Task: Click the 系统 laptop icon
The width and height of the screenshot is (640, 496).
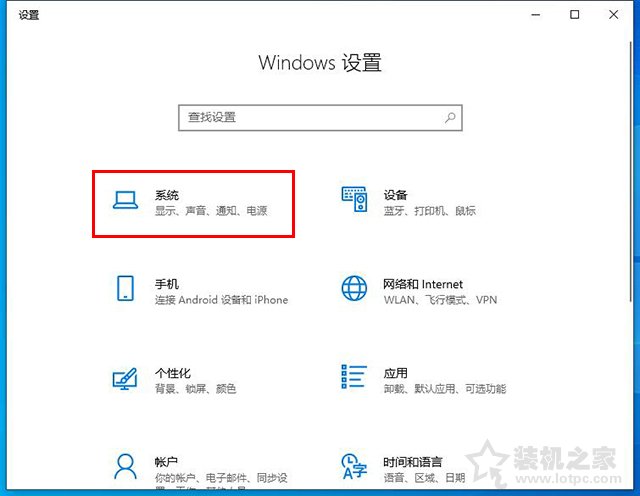Action: pyautogui.click(x=125, y=202)
